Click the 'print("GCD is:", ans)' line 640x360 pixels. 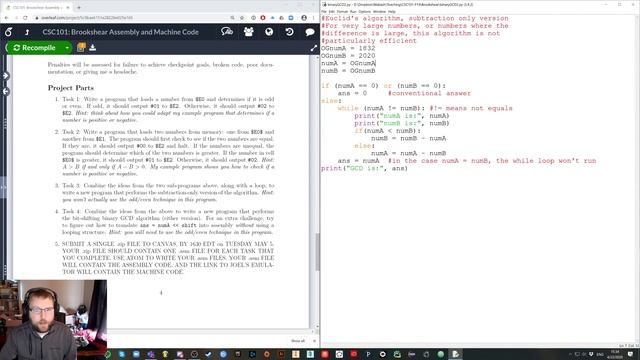pos(364,168)
